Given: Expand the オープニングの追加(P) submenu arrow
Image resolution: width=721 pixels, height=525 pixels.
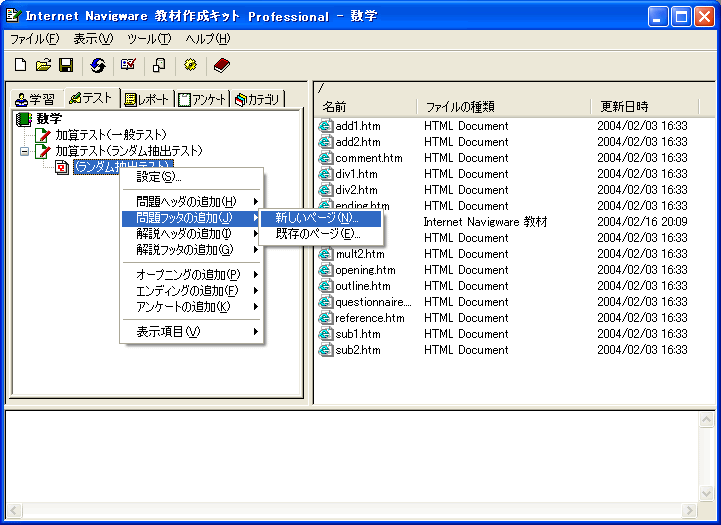Looking at the screenshot, I should click(x=256, y=274).
